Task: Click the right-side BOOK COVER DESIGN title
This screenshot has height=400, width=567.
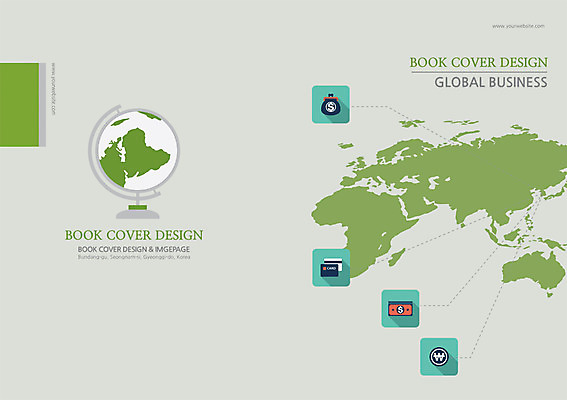Action: [478, 62]
